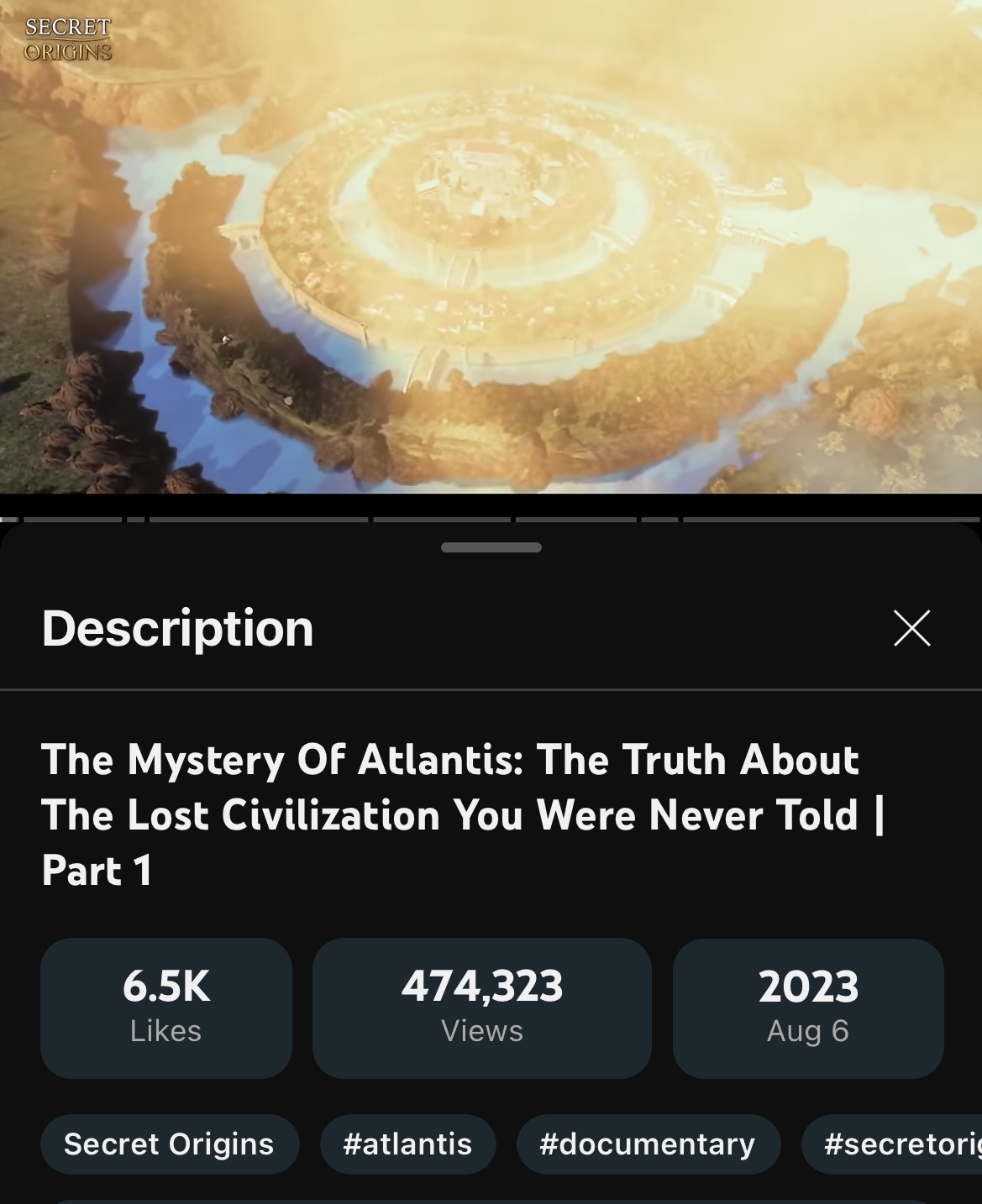Tap the 2023 Aug 6 date box
Screen dimensions: 982x1204
point(808,1008)
